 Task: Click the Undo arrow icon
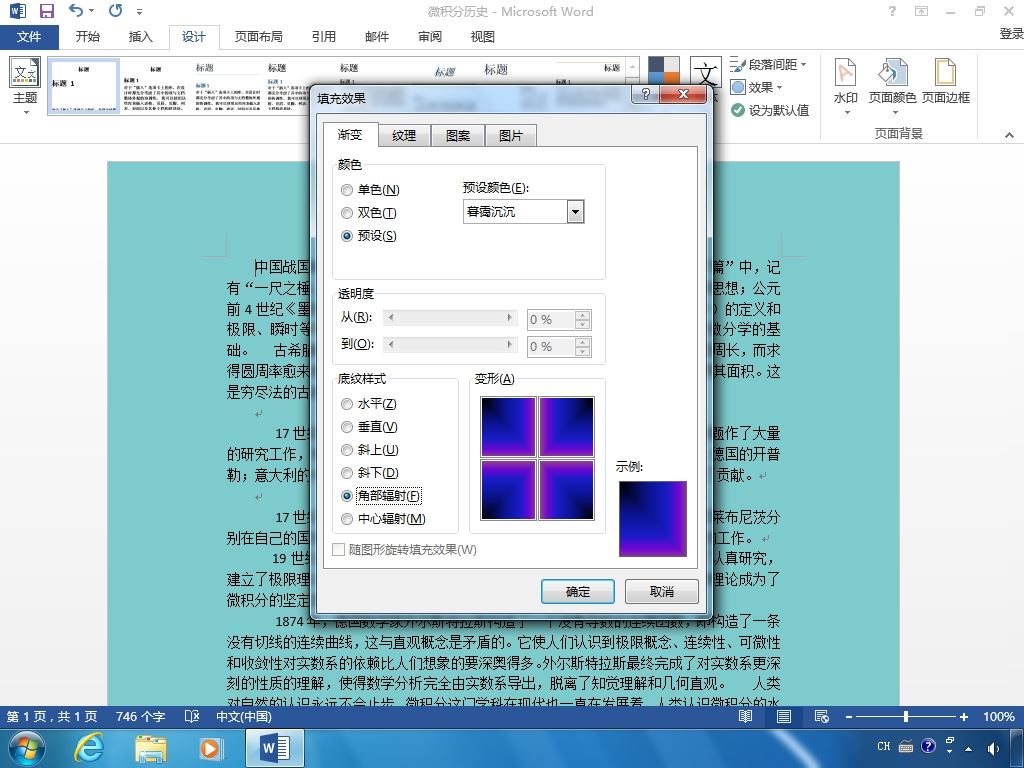(x=76, y=10)
